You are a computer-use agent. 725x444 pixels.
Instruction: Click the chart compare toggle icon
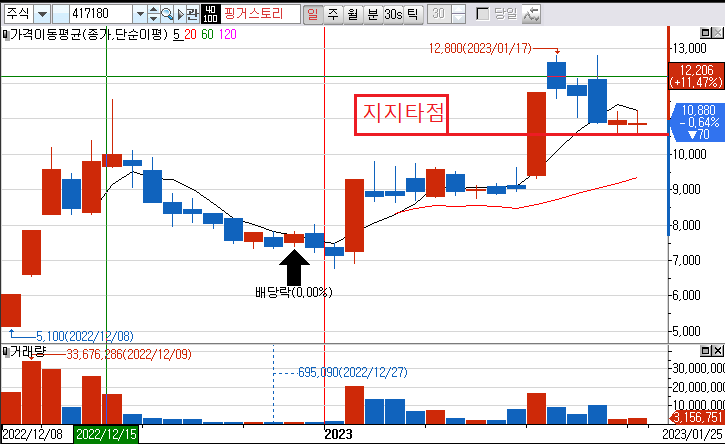click(x=531, y=14)
